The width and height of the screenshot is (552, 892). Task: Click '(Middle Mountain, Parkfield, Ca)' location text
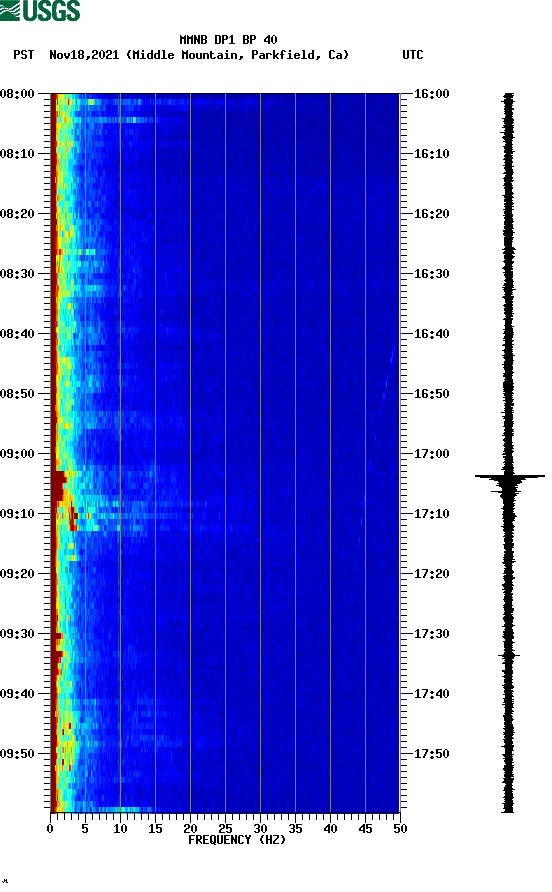(237, 55)
